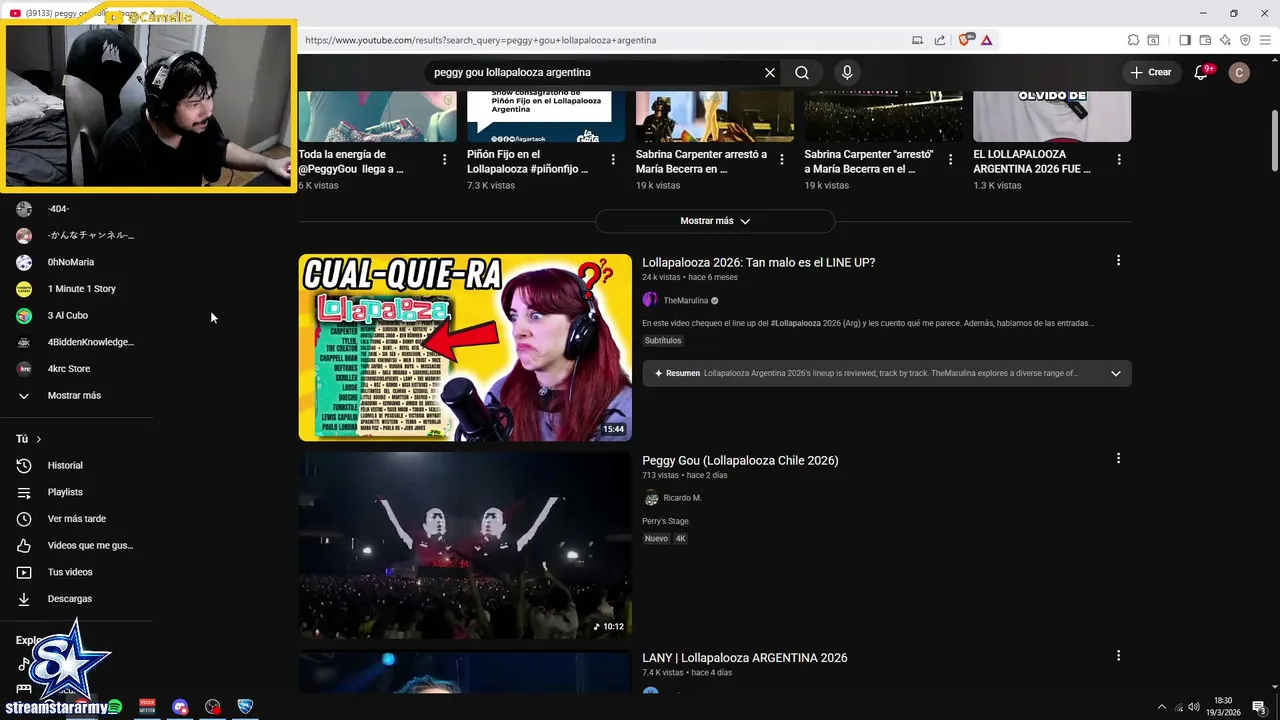
Task: Click install-app screen icon in address bar
Action: 917,40
